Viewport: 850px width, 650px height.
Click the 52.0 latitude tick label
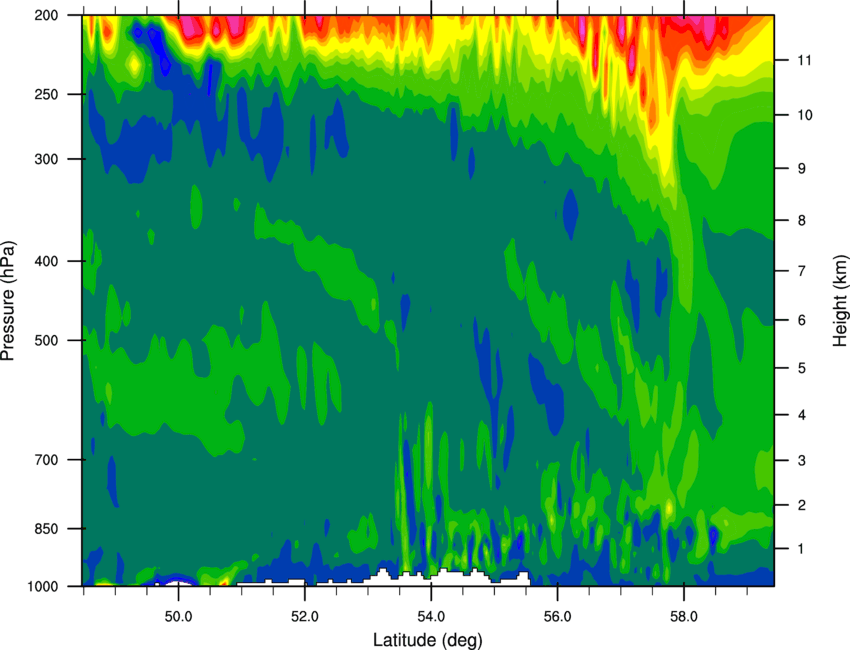305,617
